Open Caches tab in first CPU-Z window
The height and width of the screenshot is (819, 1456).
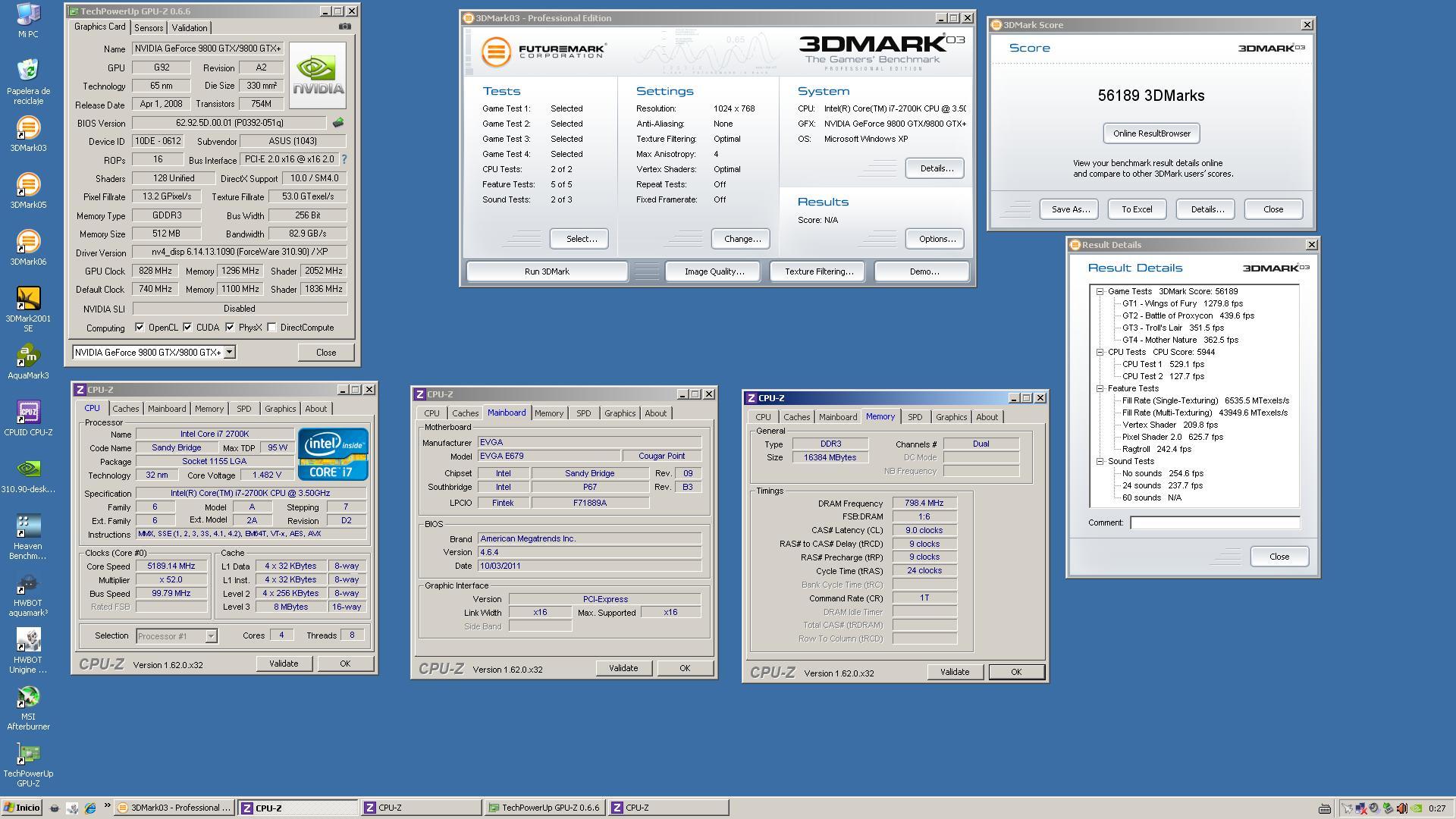click(126, 409)
